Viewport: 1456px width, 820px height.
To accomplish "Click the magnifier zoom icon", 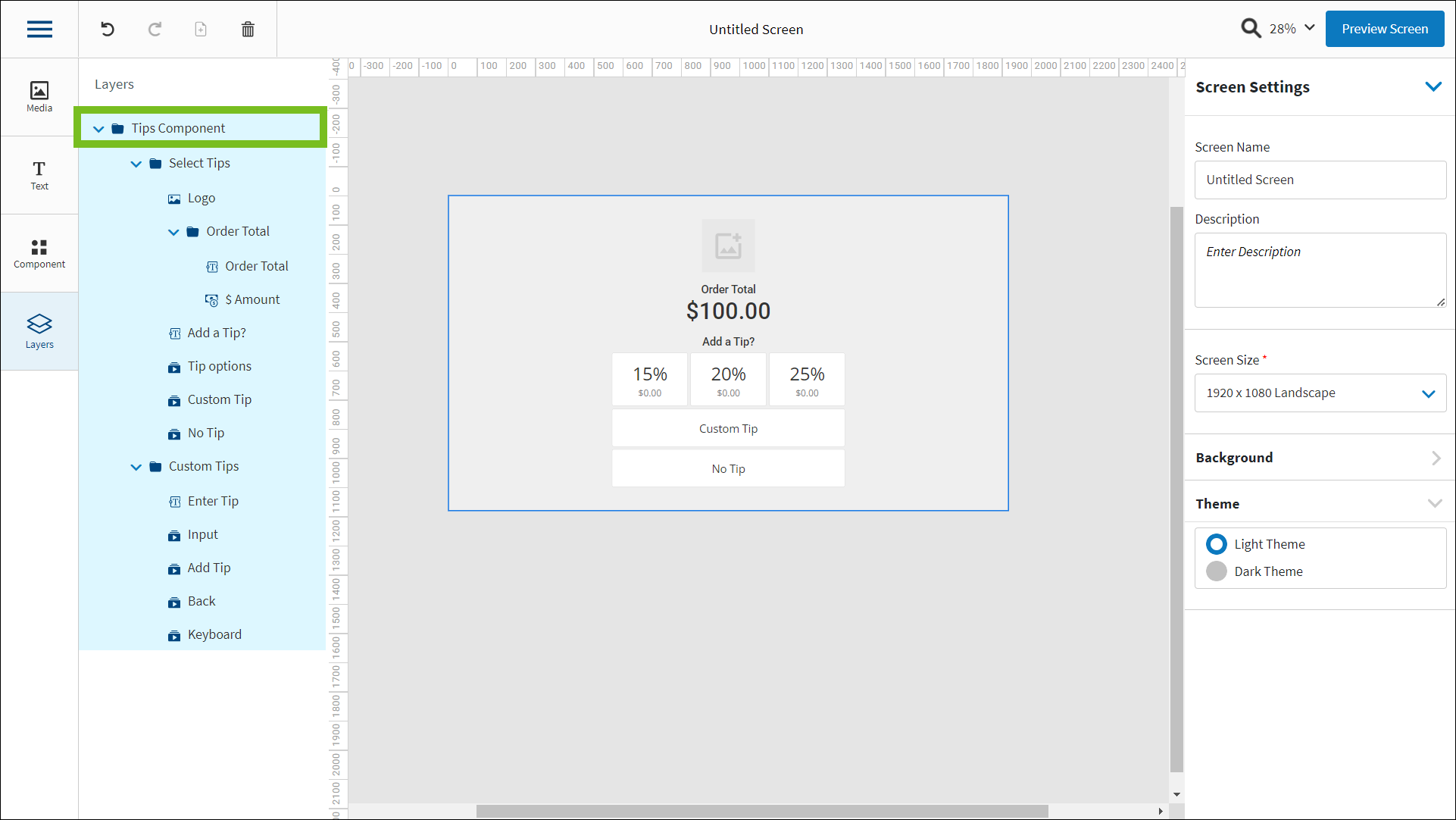I will point(1251,29).
